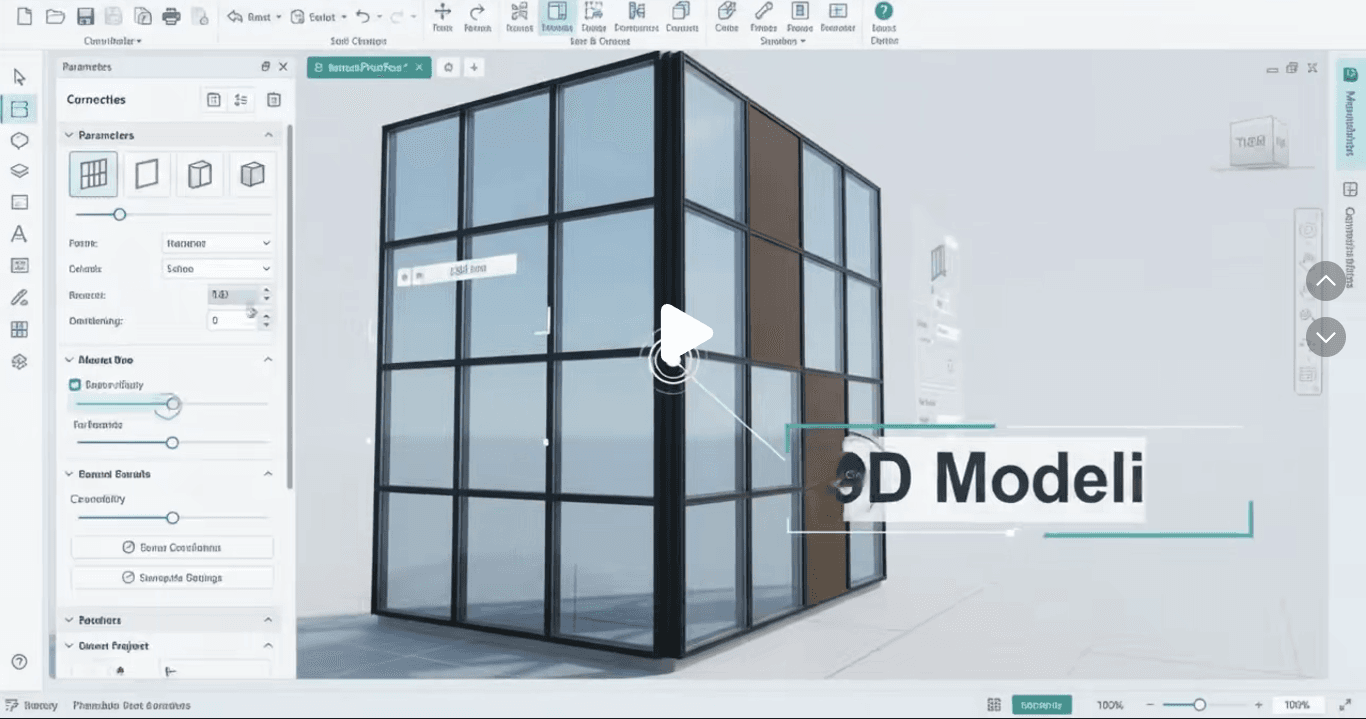Open help circle at bottom of left sidebar
This screenshot has height=719, width=1366.
point(19,662)
